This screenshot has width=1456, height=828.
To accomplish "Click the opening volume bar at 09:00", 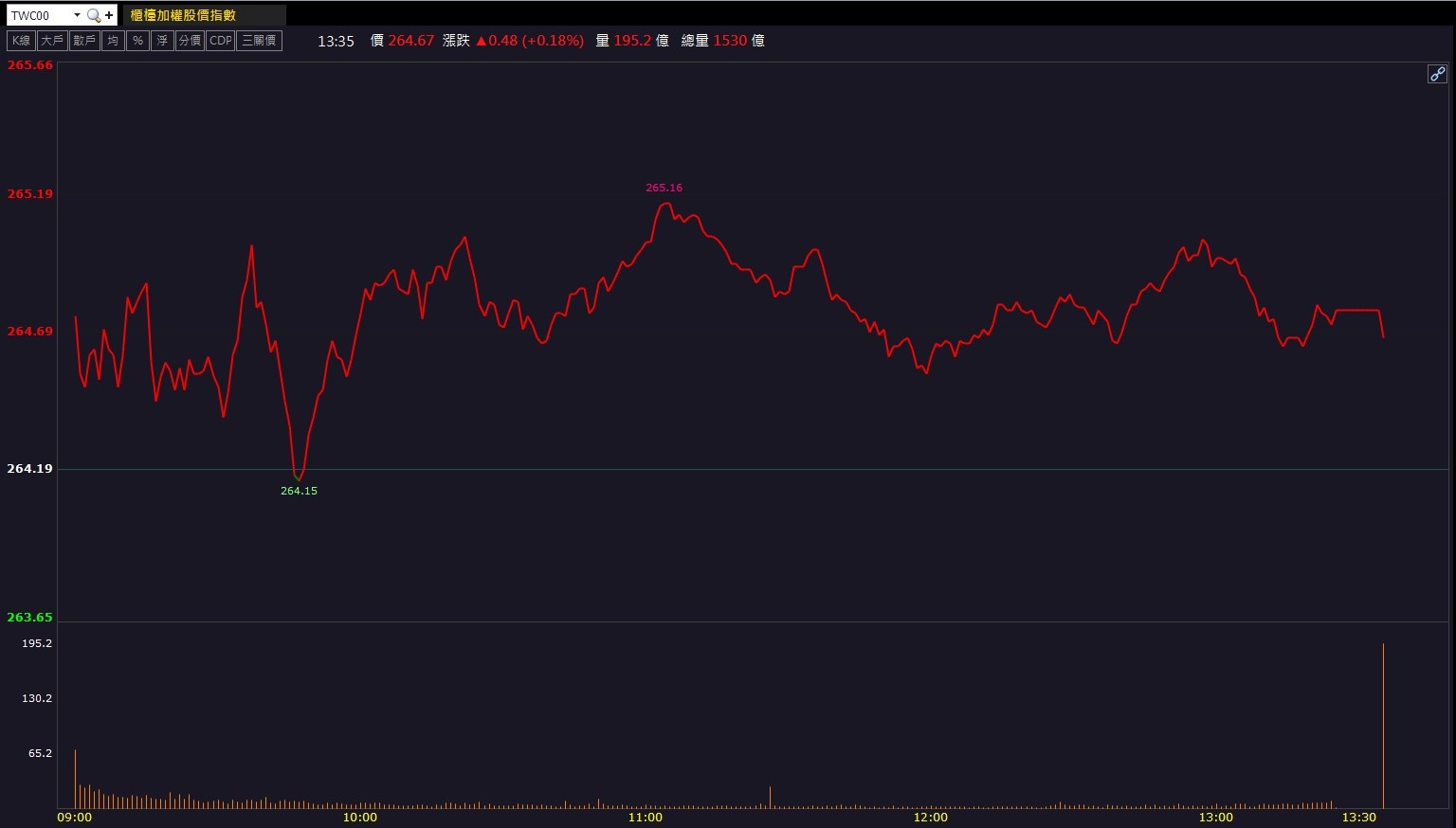I will pos(75,779).
